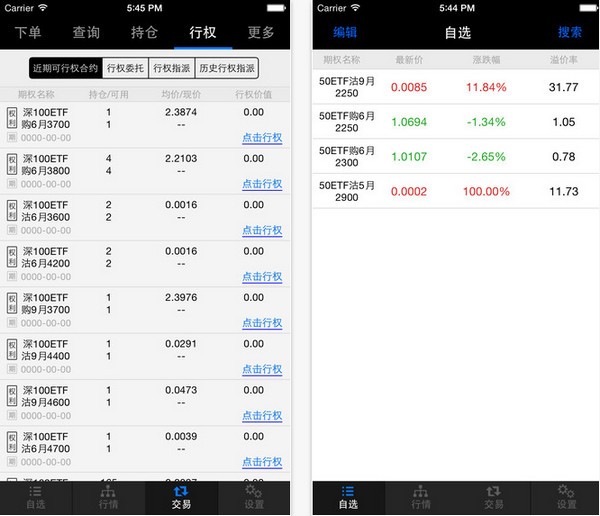Tap 权利 icon of 深100ETF沽6月3600
The image size is (600, 516).
coord(12,211)
